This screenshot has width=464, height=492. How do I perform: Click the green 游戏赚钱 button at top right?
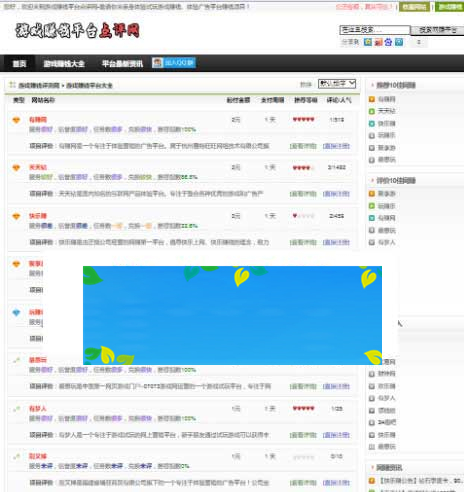[450, 7]
